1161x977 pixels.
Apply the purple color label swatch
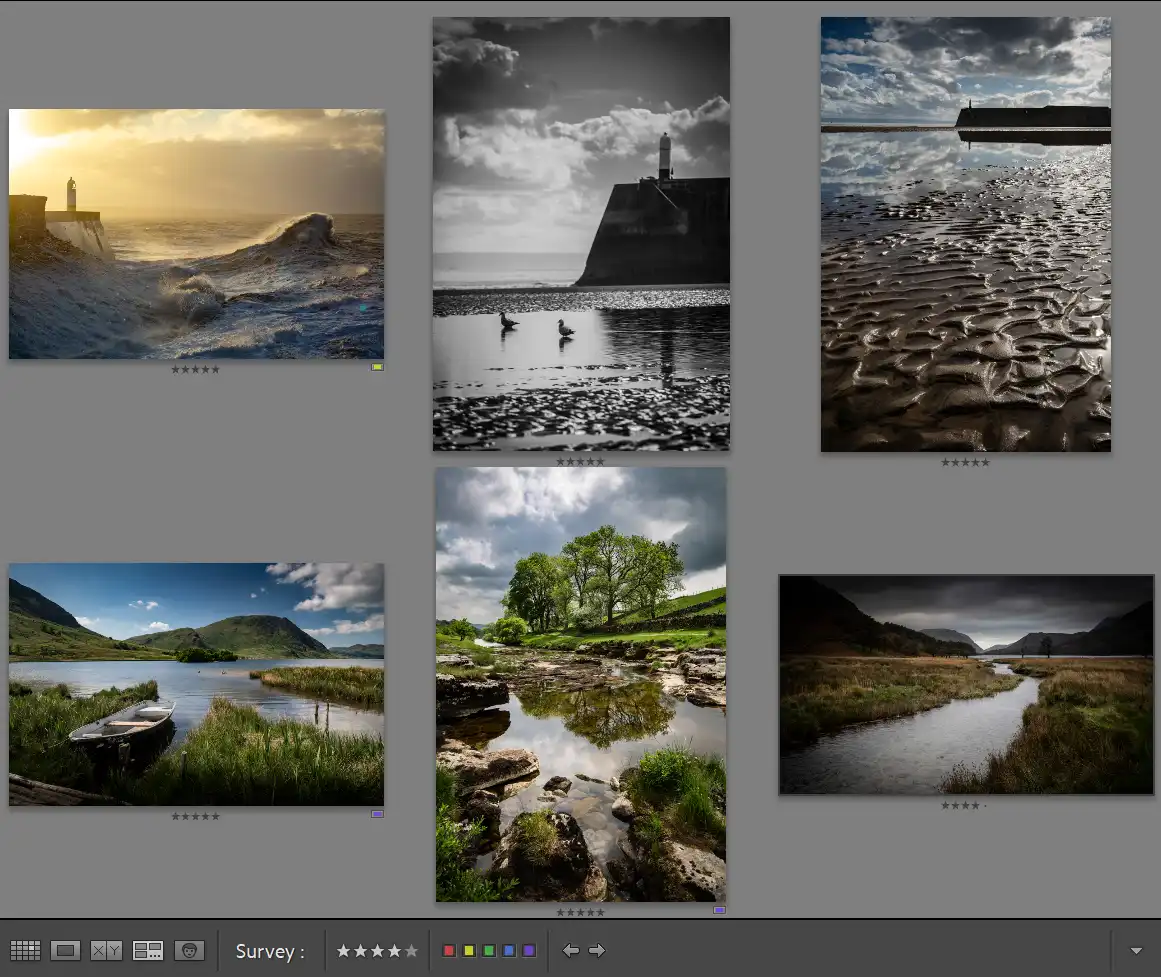(531, 950)
